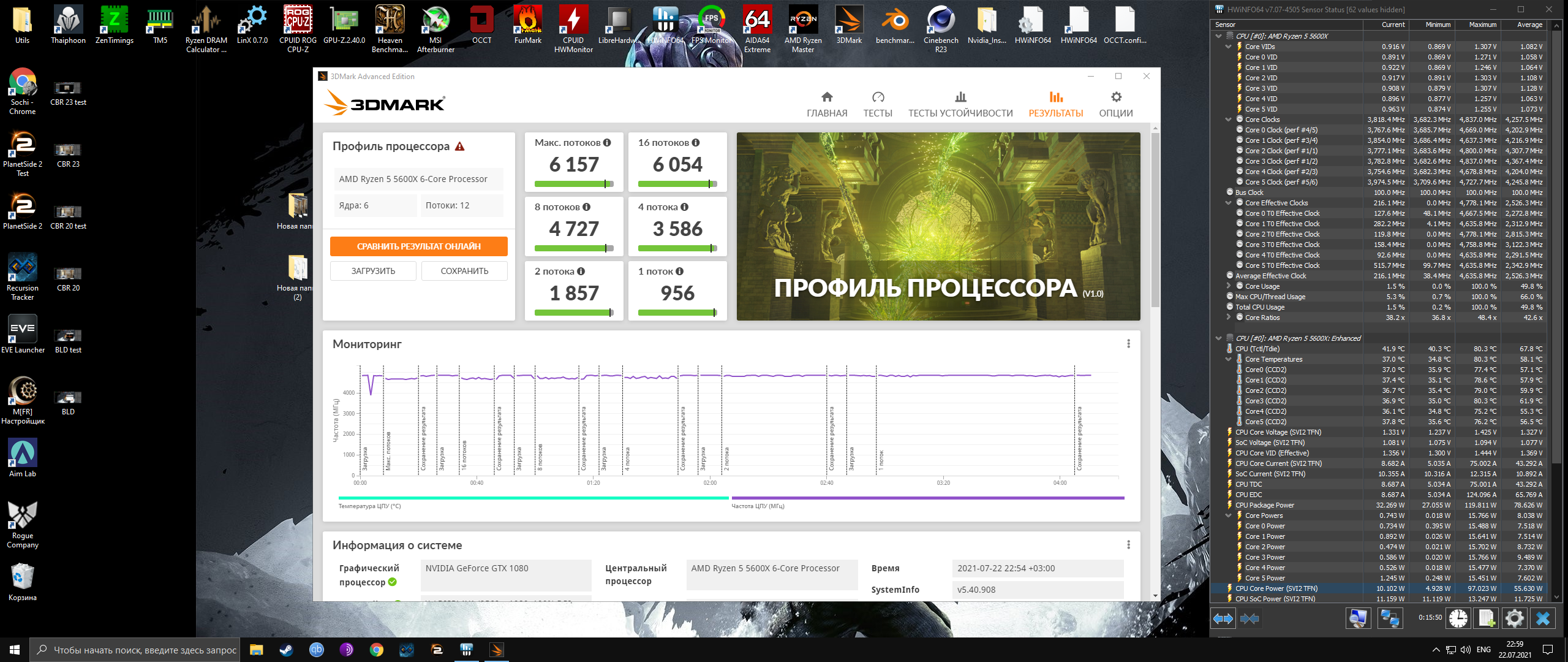Click HWiNFO expand columns arrows icon
Screen dimensions: 1568x662
(x=1223, y=618)
